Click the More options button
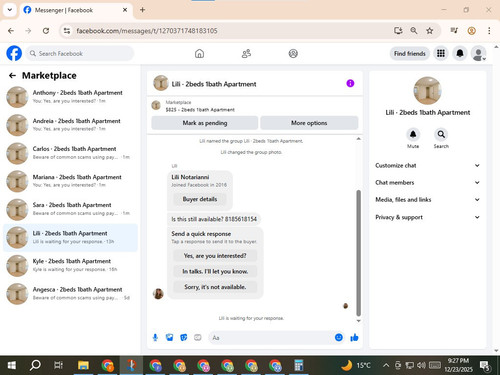The height and width of the screenshot is (375, 500). pos(309,123)
